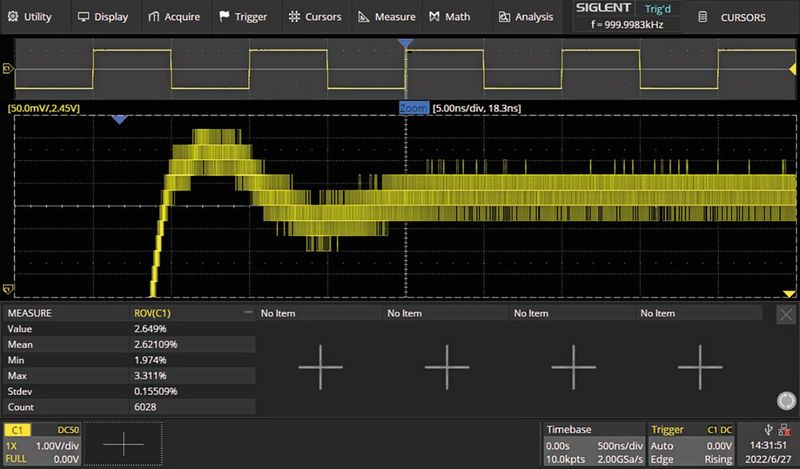Click the 2.00GSa/s sample rate
The width and height of the screenshot is (800, 469).
(x=619, y=459)
